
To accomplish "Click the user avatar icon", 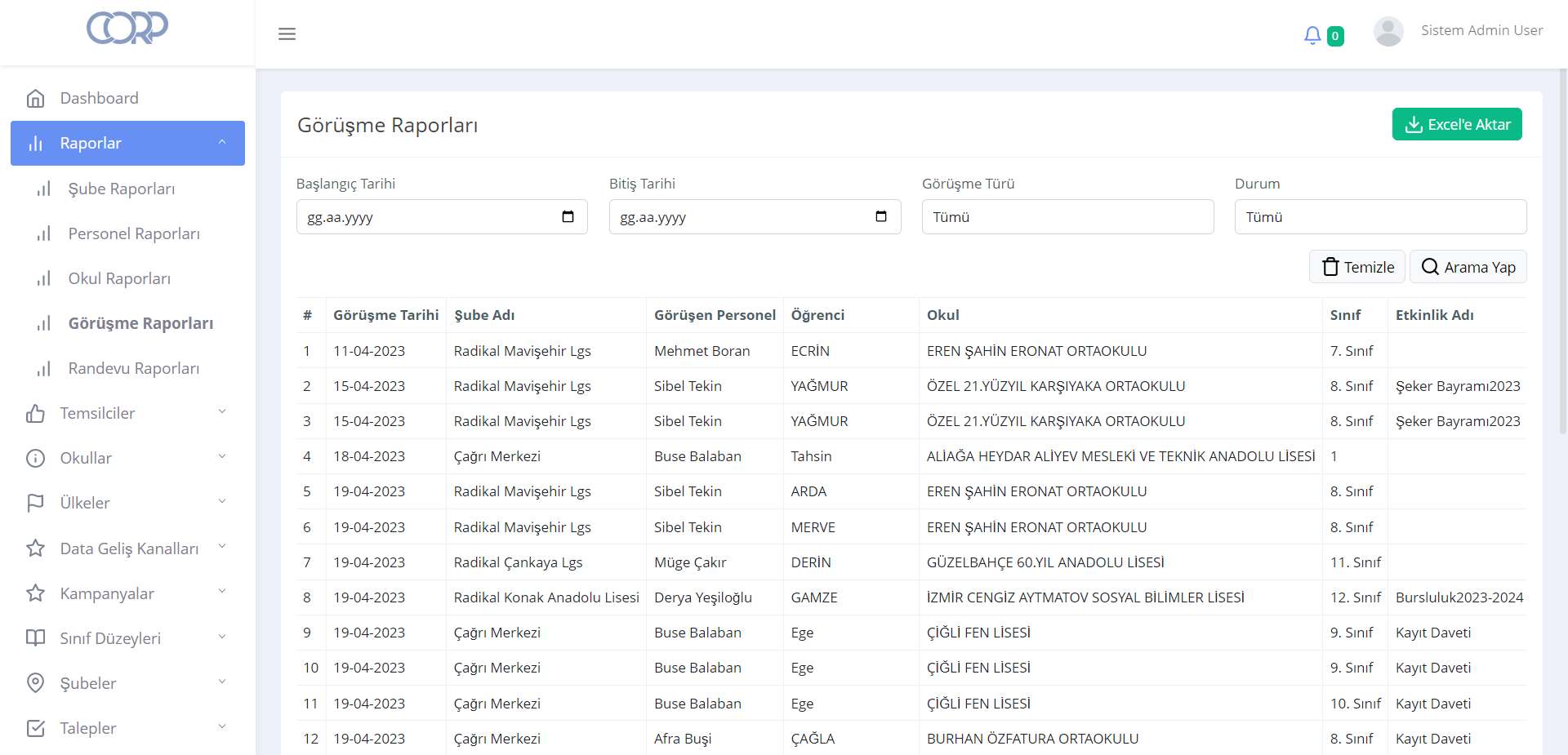I will 1388,32.
